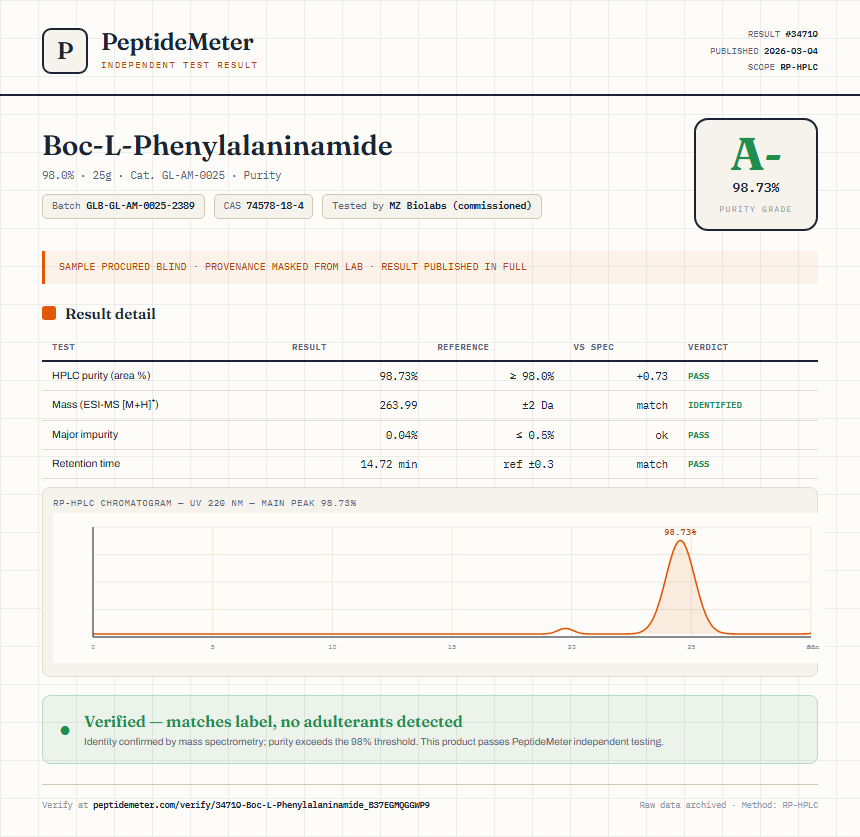This screenshot has width=860, height=837.
Task: Click the Verified — matches label heading
Action: [273, 721]
